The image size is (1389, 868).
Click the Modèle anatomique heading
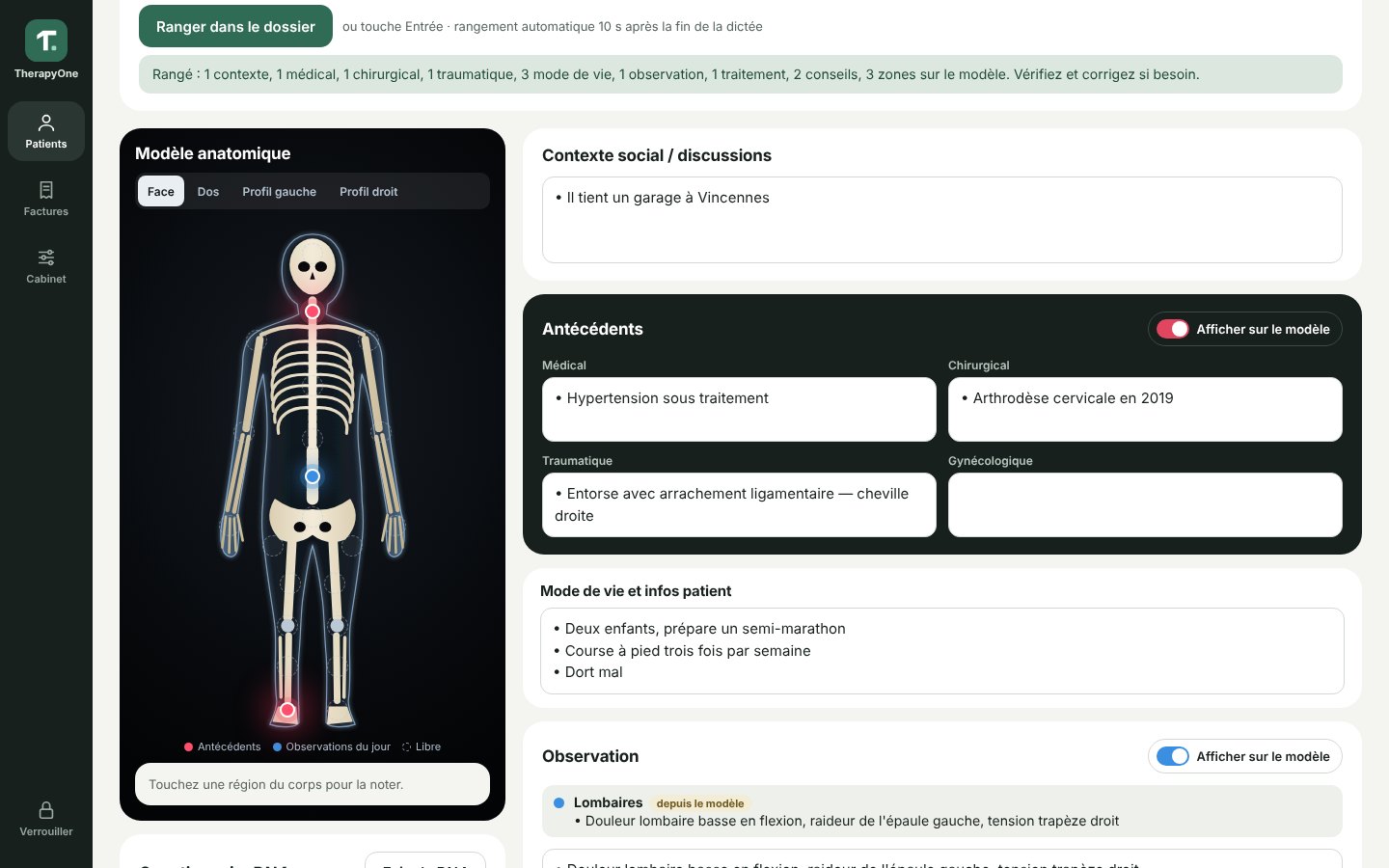point(213,153)
